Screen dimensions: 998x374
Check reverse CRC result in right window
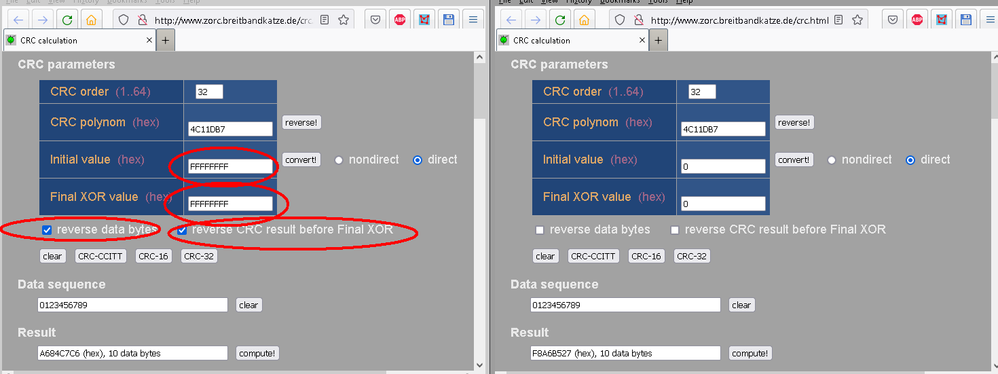675,230
